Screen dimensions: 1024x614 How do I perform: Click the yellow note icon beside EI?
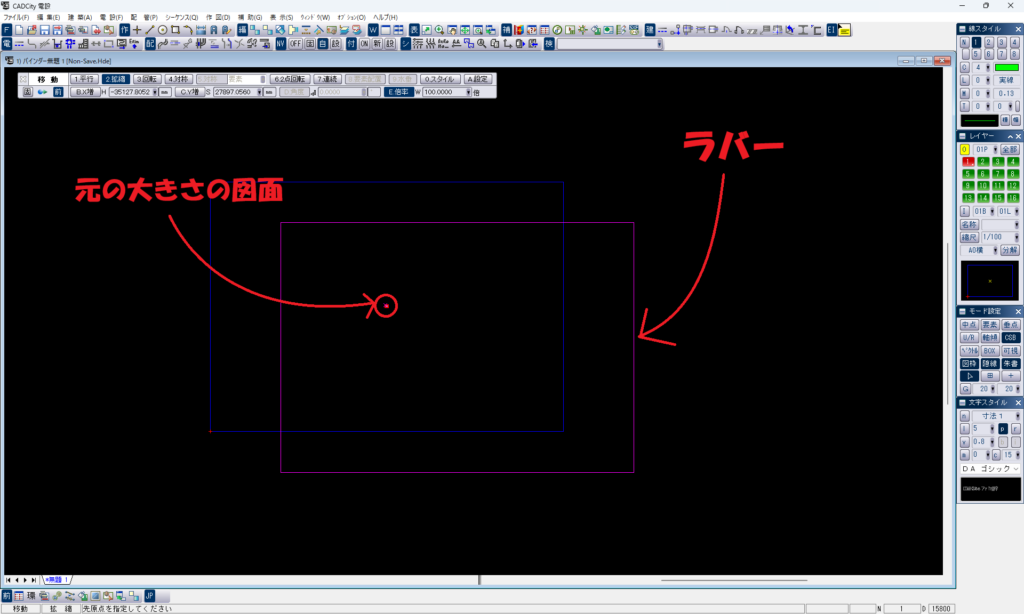(844, 30)
